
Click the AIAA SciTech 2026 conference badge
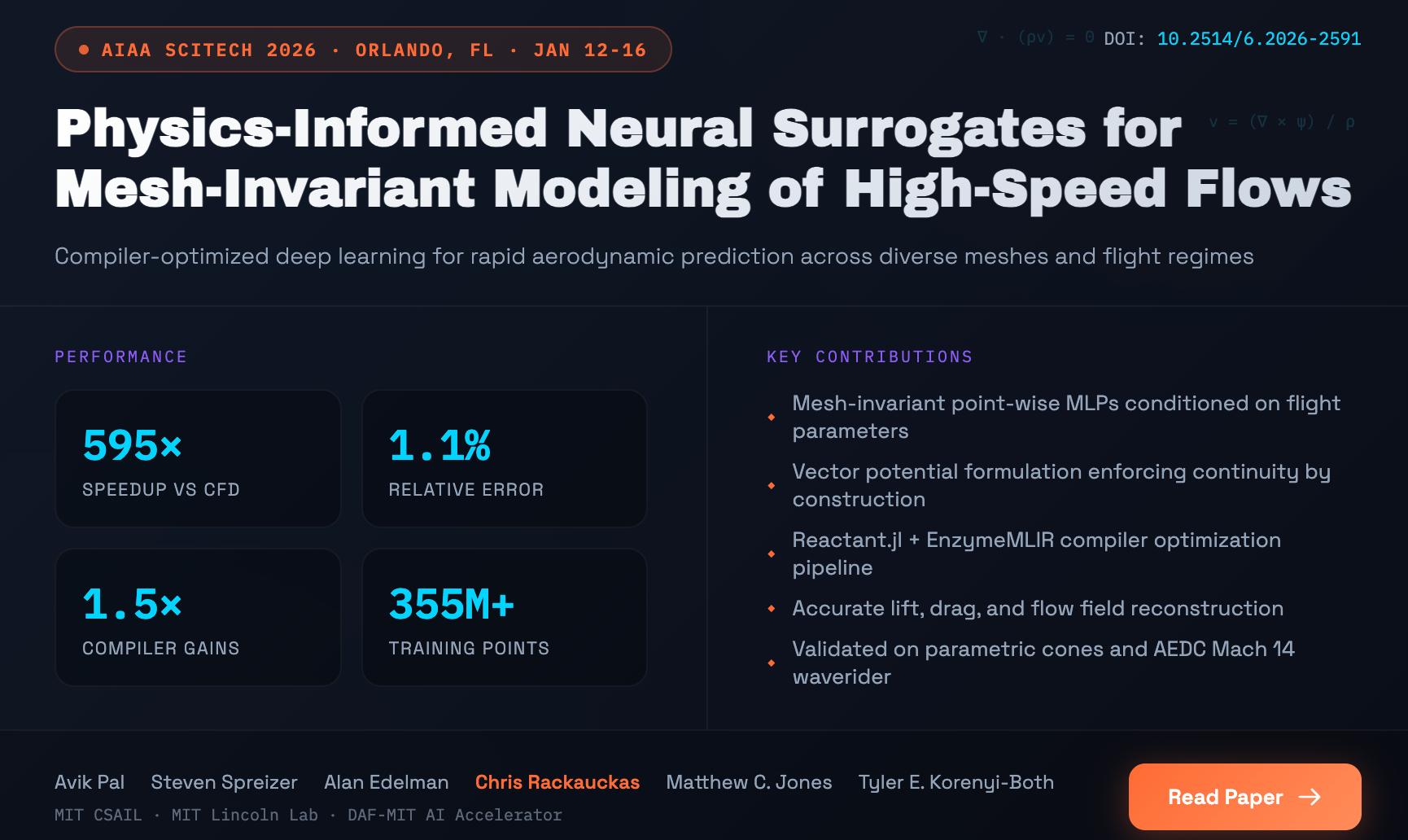363,50
